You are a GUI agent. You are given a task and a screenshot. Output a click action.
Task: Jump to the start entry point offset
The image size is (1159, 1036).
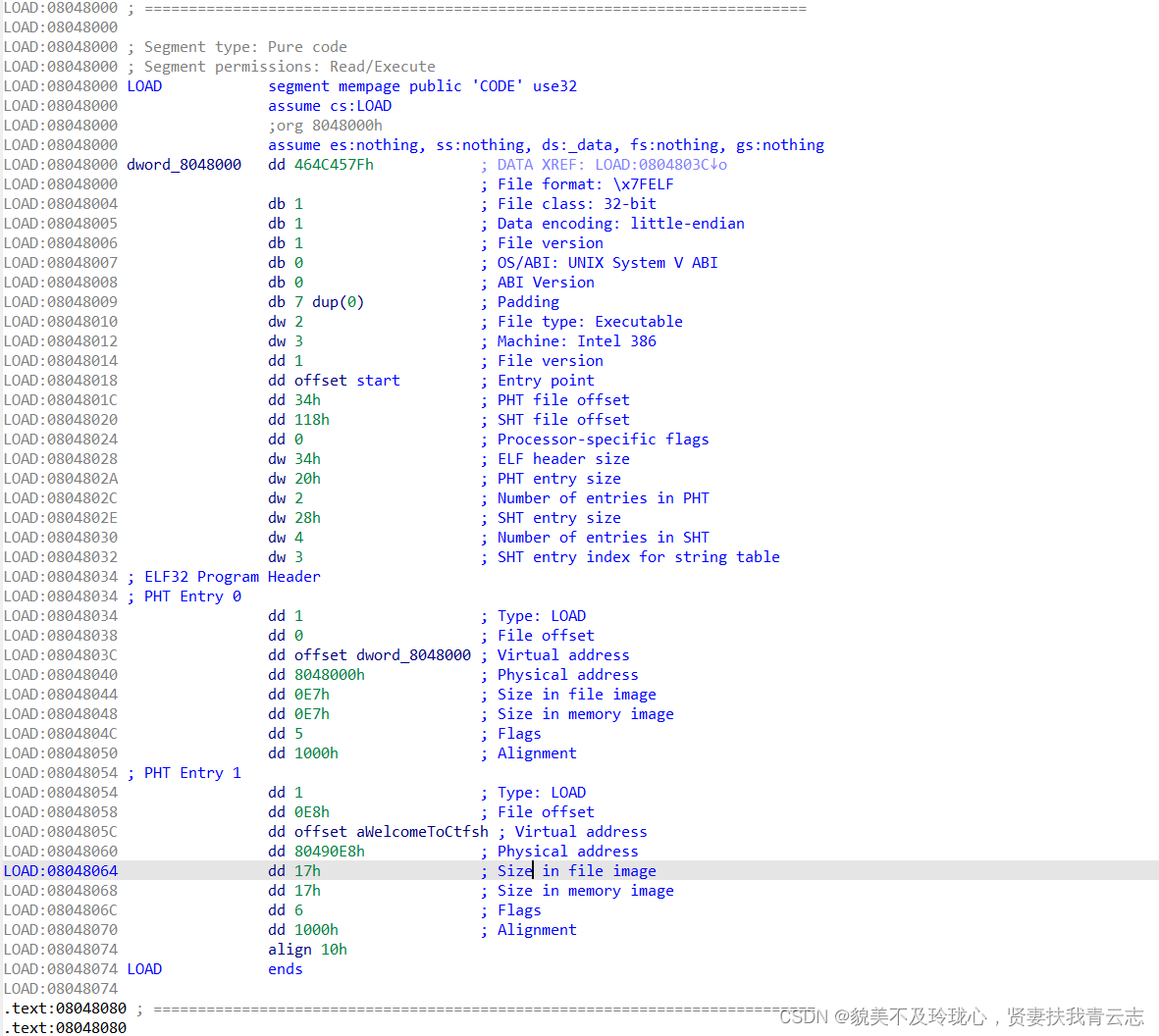tap(378, 380)
